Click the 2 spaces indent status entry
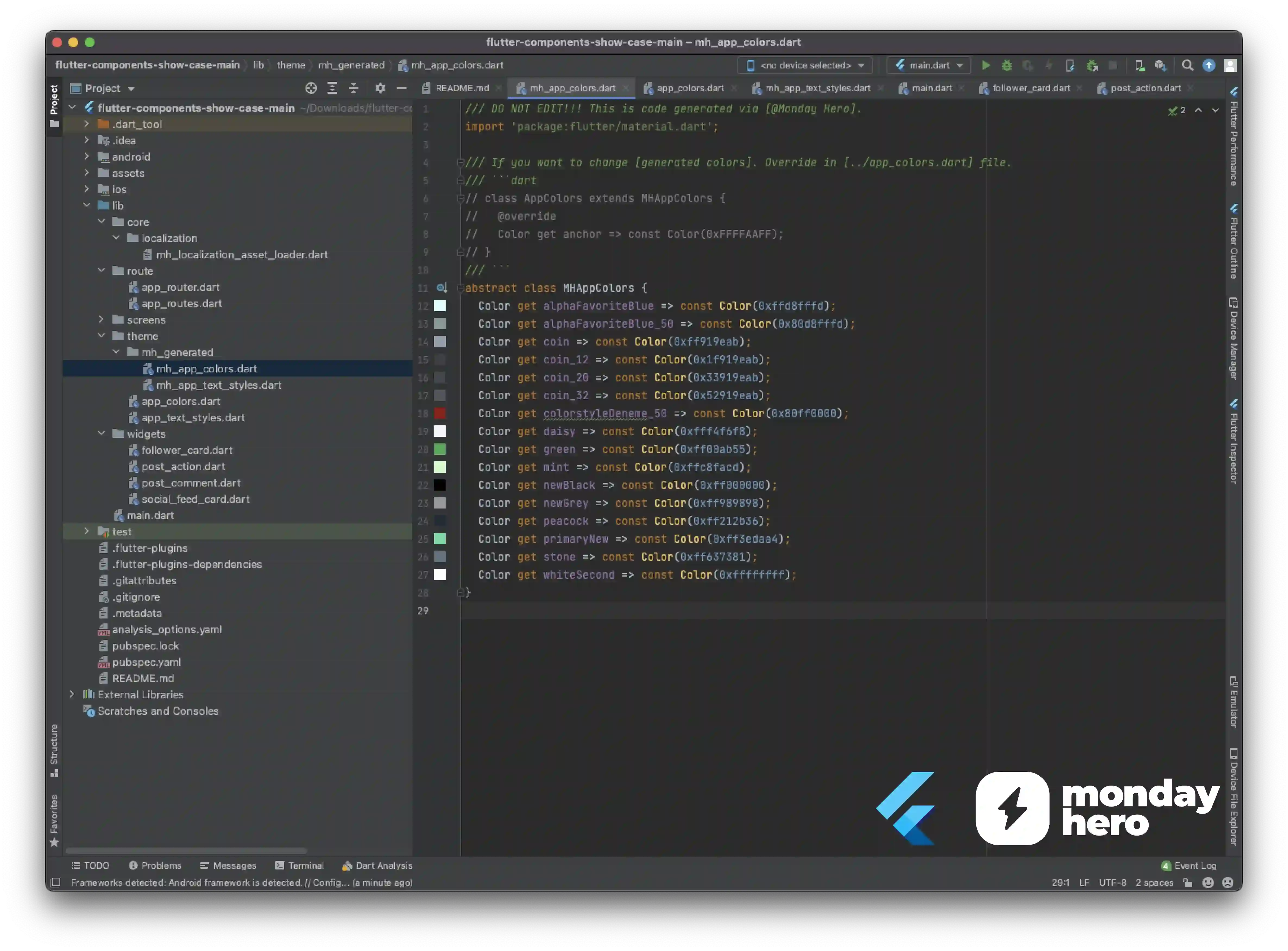Image resolution: width=1288 pixels, height=951 pixels. tap(1154, 883)
